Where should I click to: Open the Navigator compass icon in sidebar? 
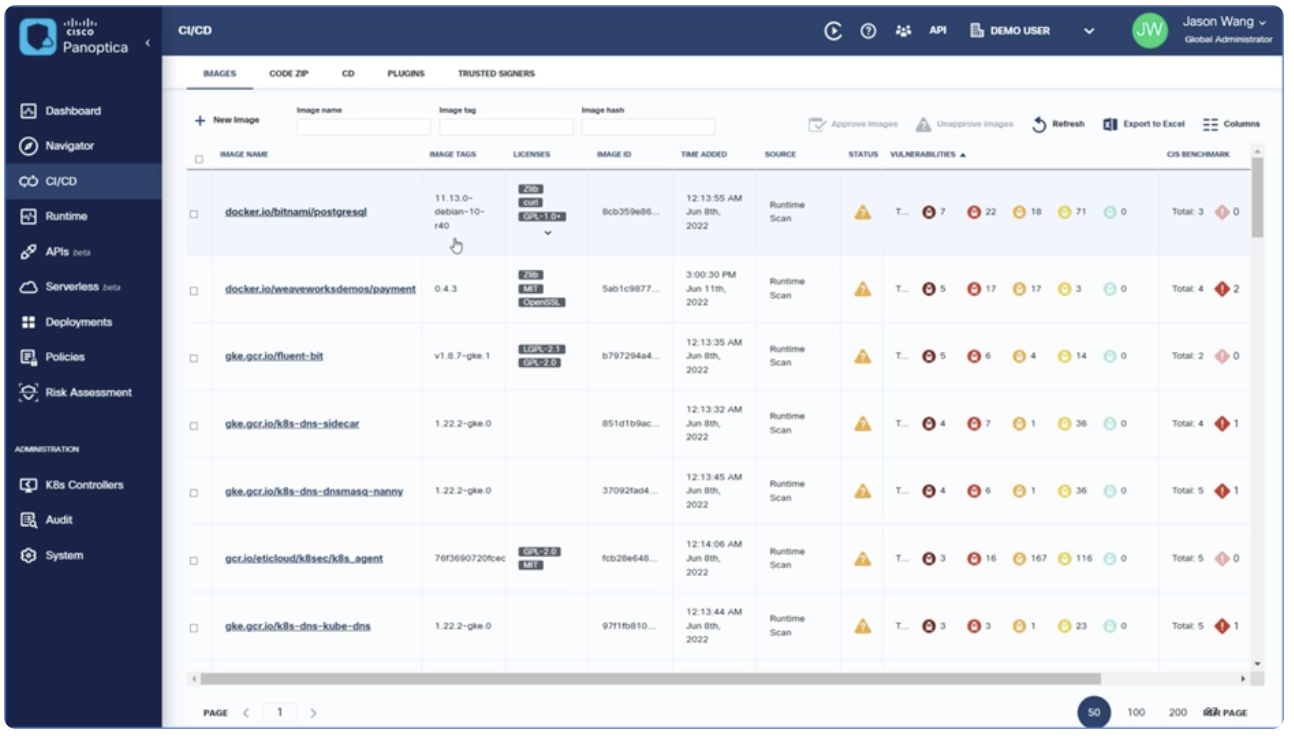28,146
